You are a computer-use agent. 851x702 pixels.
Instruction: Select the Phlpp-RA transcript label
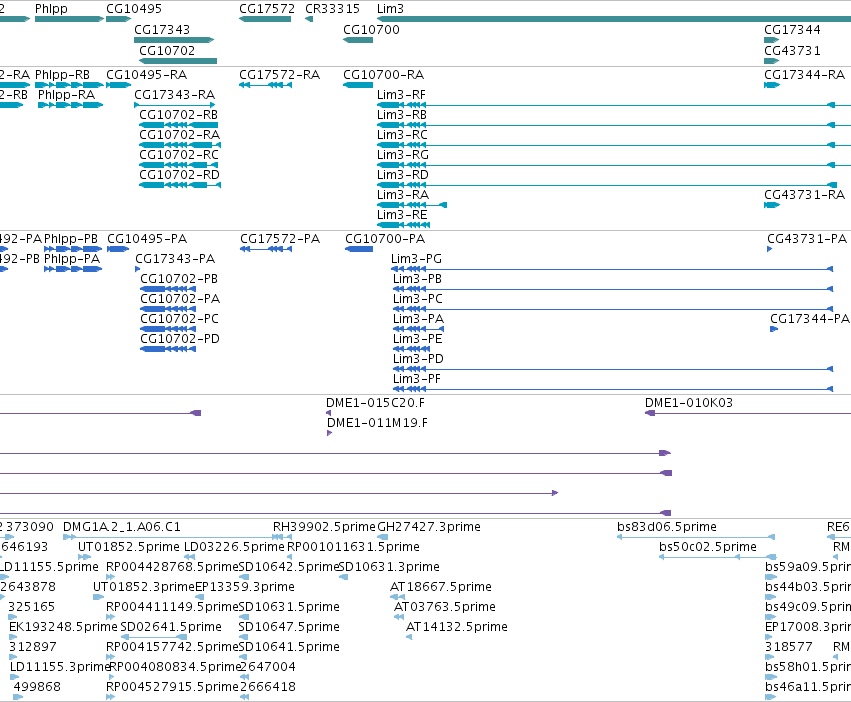coord(66,94)
